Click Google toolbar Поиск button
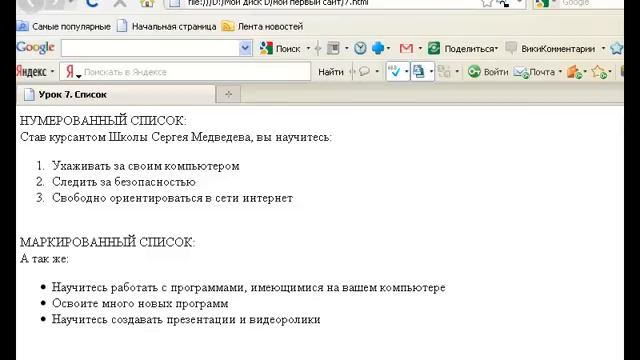The height and width of the screenshot is (360, 640). click(x=280, y=49)
